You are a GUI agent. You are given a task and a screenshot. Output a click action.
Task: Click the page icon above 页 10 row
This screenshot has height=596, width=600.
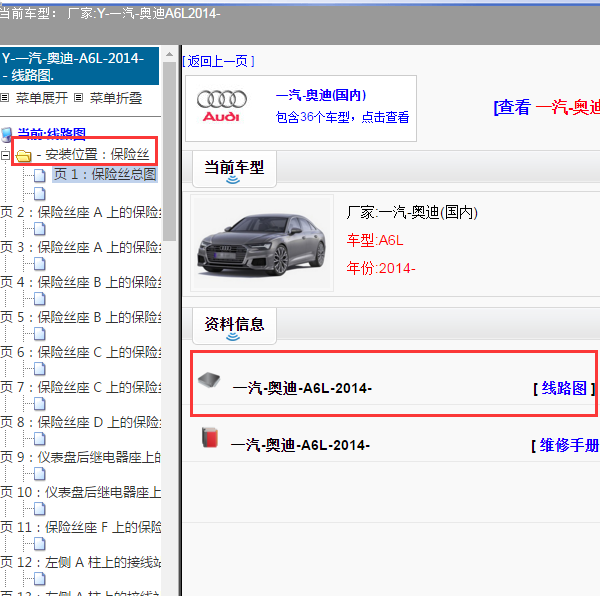tap(39, 474)
